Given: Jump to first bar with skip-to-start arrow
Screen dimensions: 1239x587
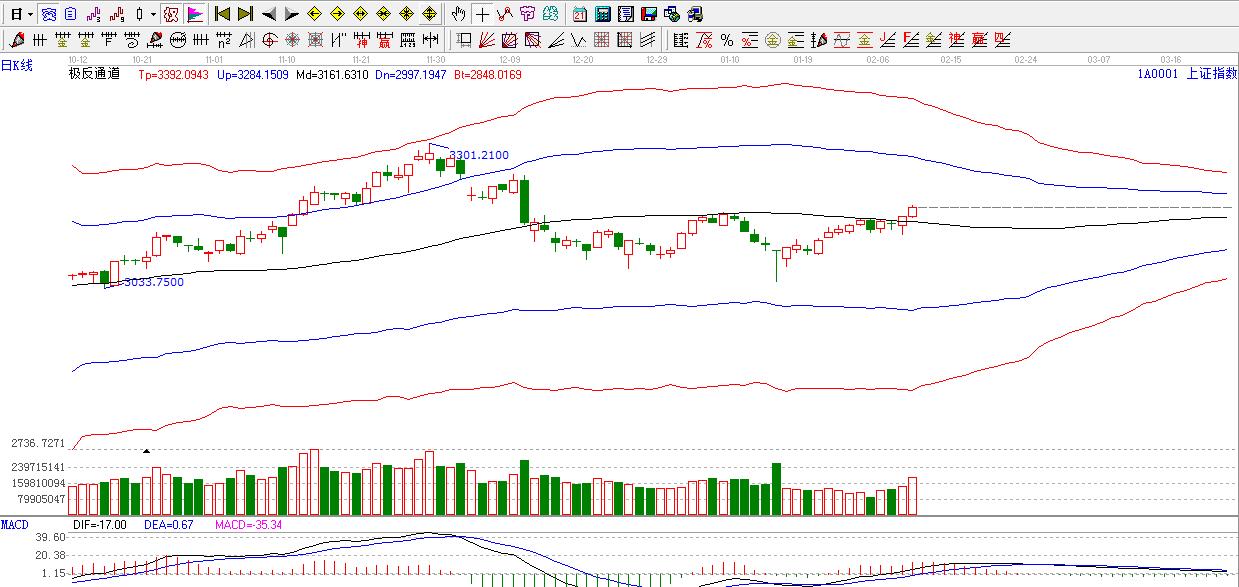Looking at the screenshot, I should point(223,14).
